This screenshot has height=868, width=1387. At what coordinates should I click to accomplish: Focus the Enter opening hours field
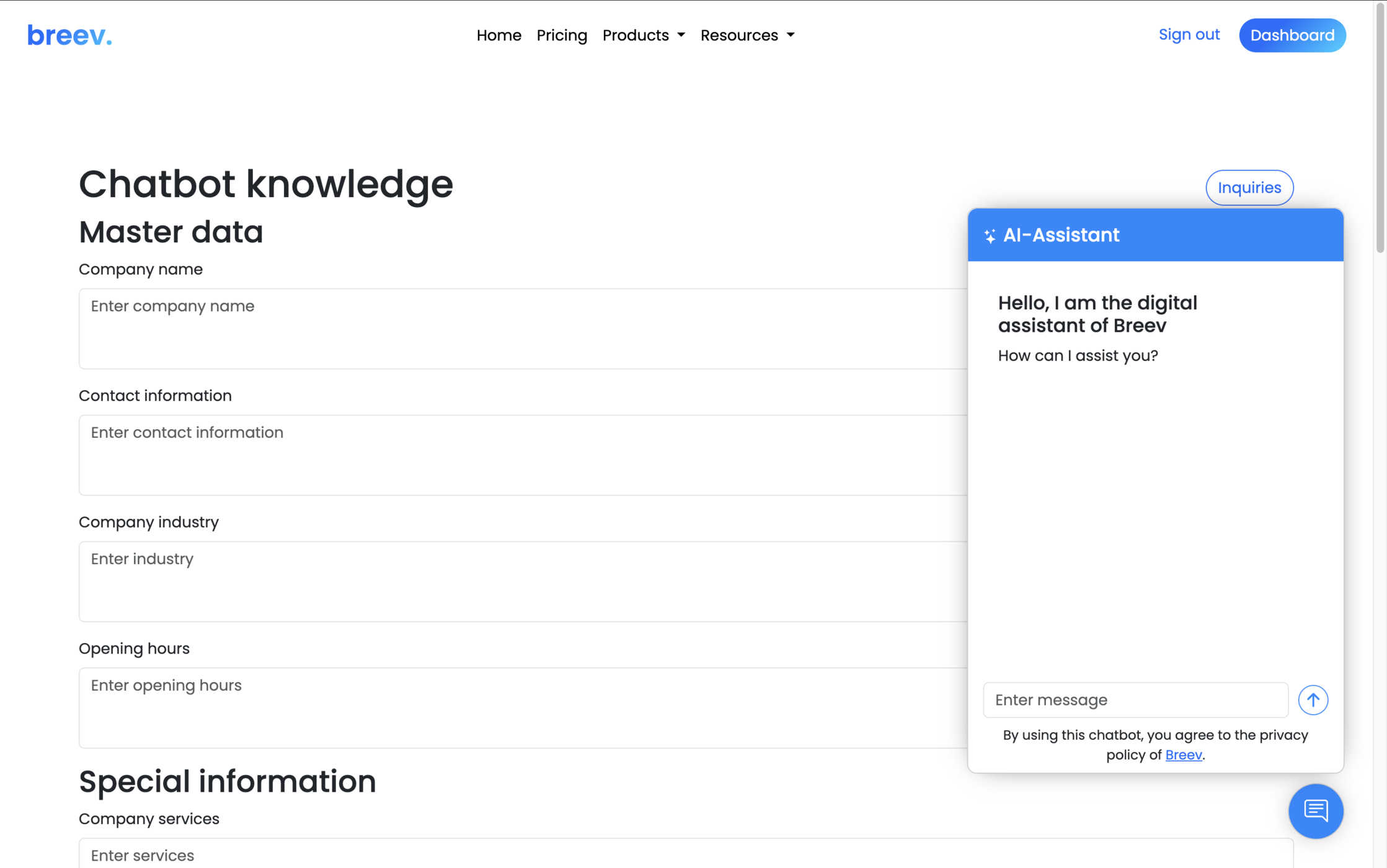click(523, 708)
